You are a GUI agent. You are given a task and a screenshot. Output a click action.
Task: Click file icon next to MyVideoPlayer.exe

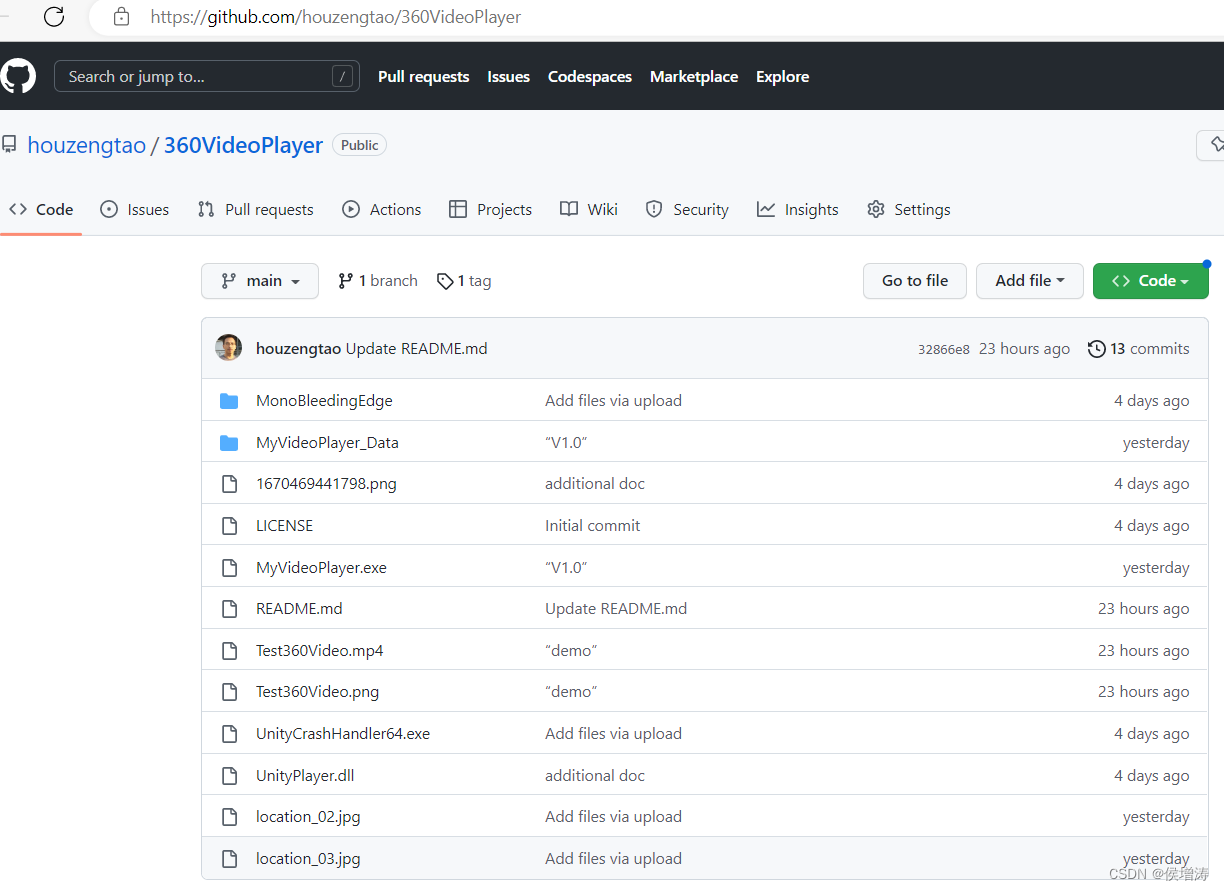229,568
